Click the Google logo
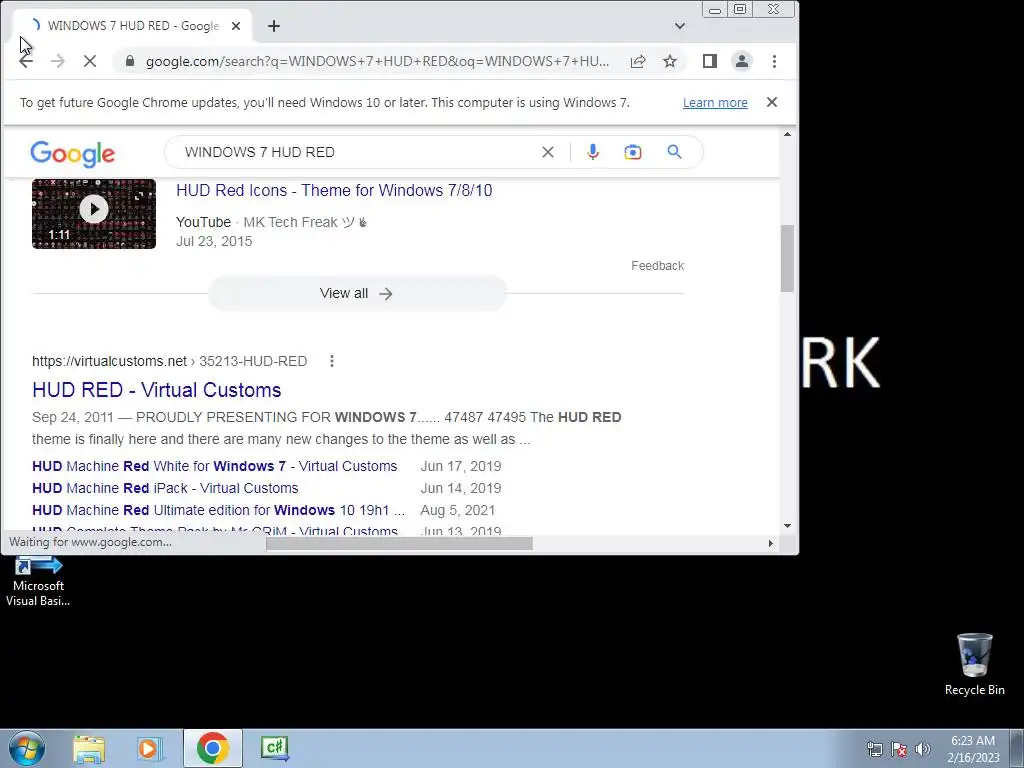1024x768 pixels. (x=72, y=153)
